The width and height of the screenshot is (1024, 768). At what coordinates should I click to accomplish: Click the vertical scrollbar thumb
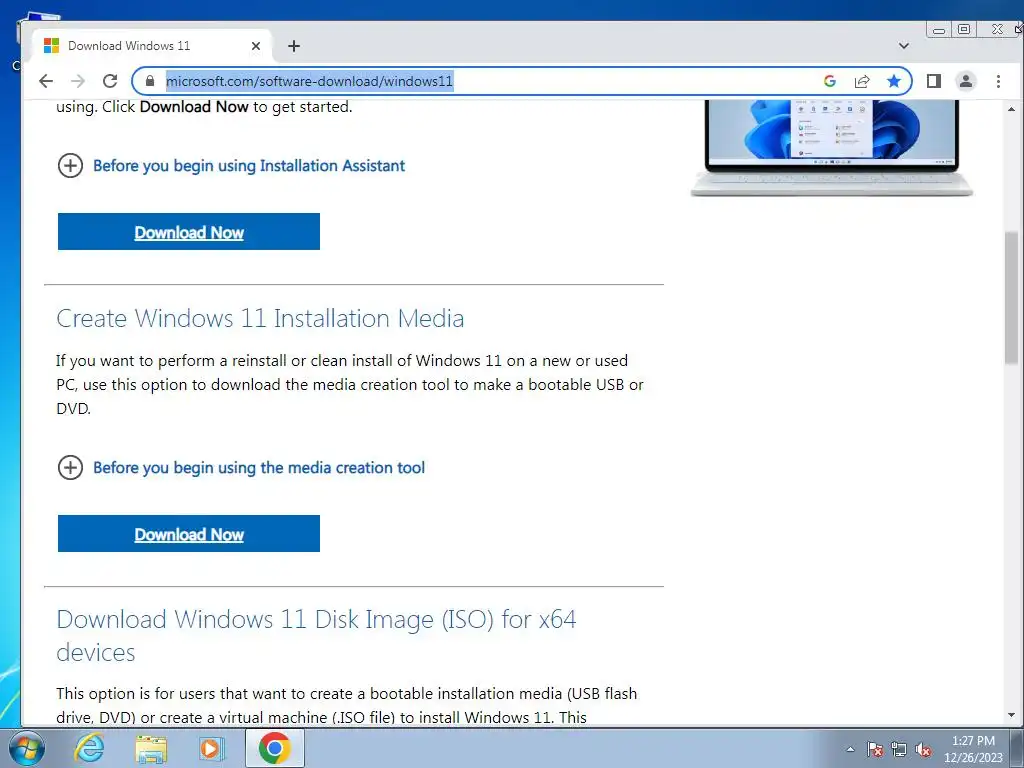tap(1012, 297)
